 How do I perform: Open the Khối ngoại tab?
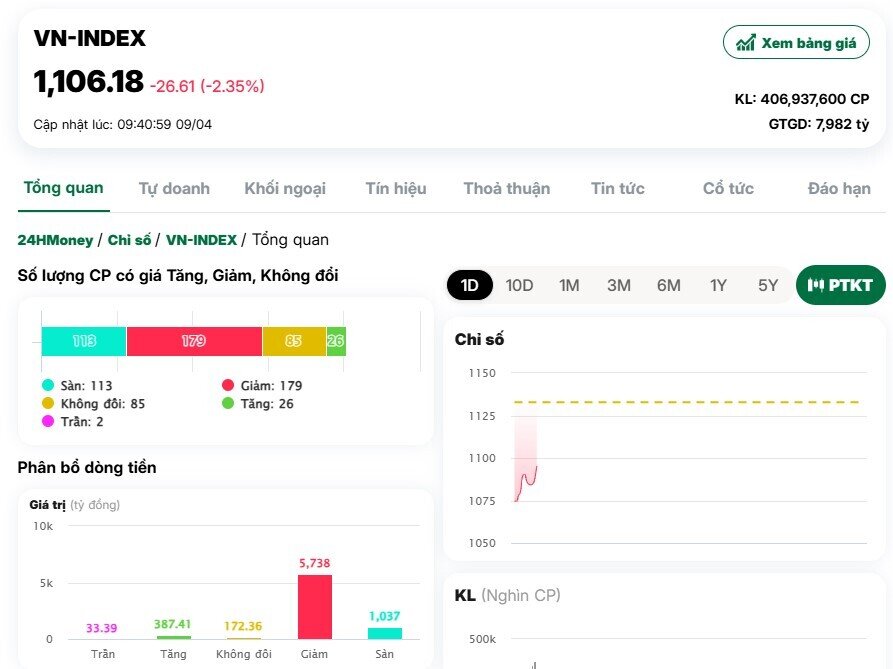point(285,189)
